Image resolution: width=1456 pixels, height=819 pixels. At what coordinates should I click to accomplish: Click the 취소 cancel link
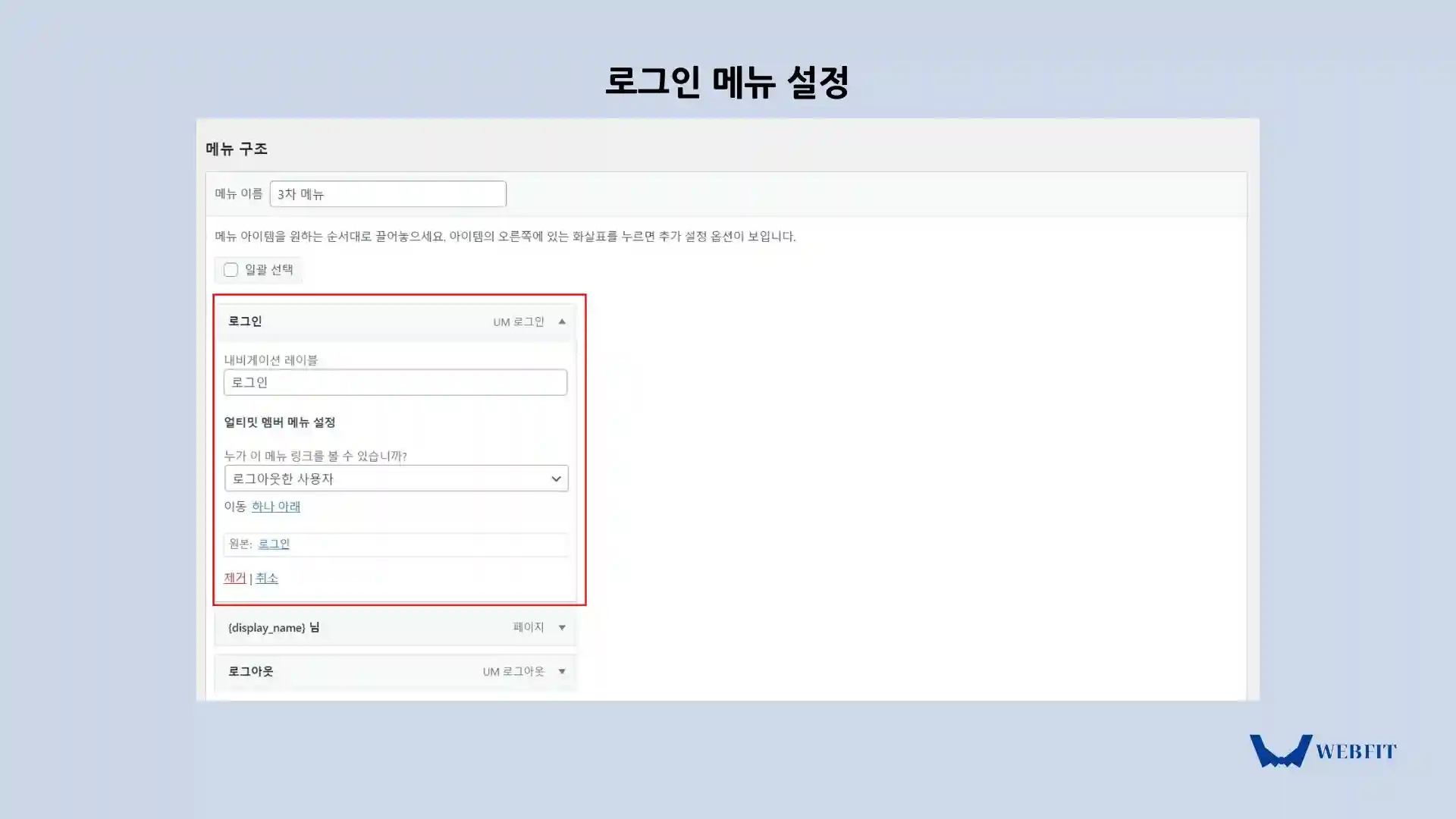267,578
